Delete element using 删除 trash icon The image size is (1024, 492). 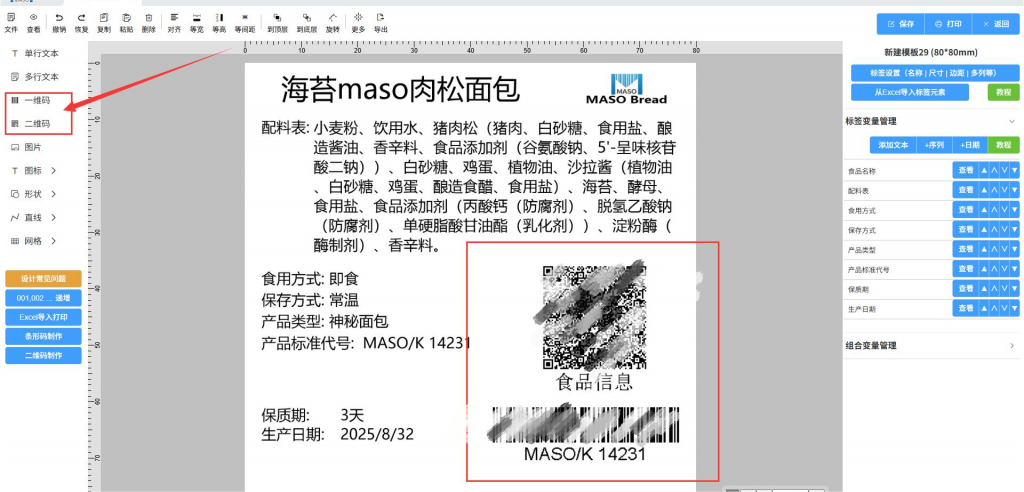(x=149, y=23)
